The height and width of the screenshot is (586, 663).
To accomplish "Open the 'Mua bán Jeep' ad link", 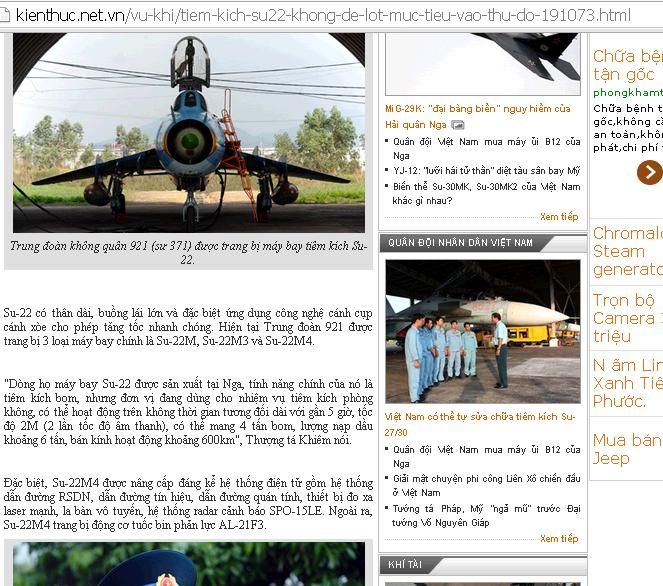I will point(627,449).
